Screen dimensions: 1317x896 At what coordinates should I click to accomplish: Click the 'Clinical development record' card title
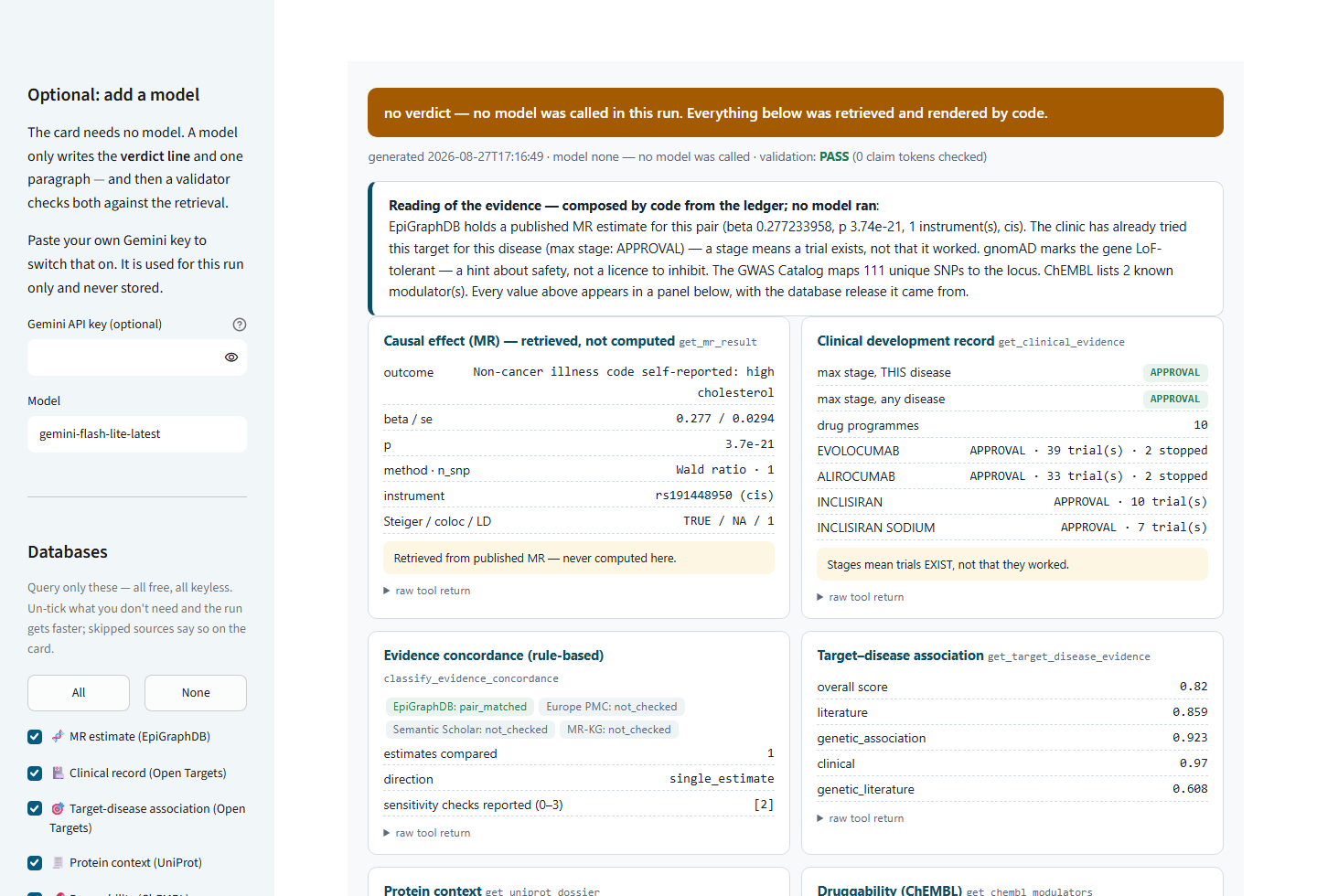pos(905,341)
